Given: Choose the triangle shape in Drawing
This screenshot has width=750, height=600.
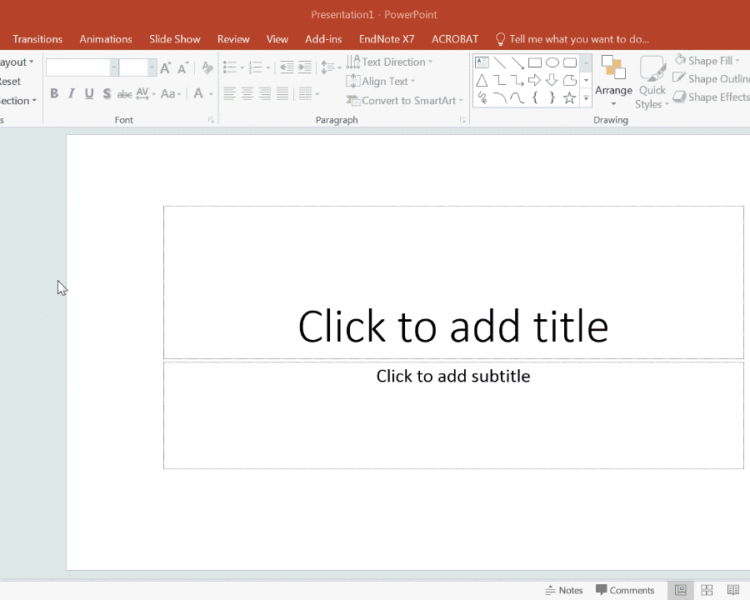Looking at the screenshot, I should [x=482, y=80].
